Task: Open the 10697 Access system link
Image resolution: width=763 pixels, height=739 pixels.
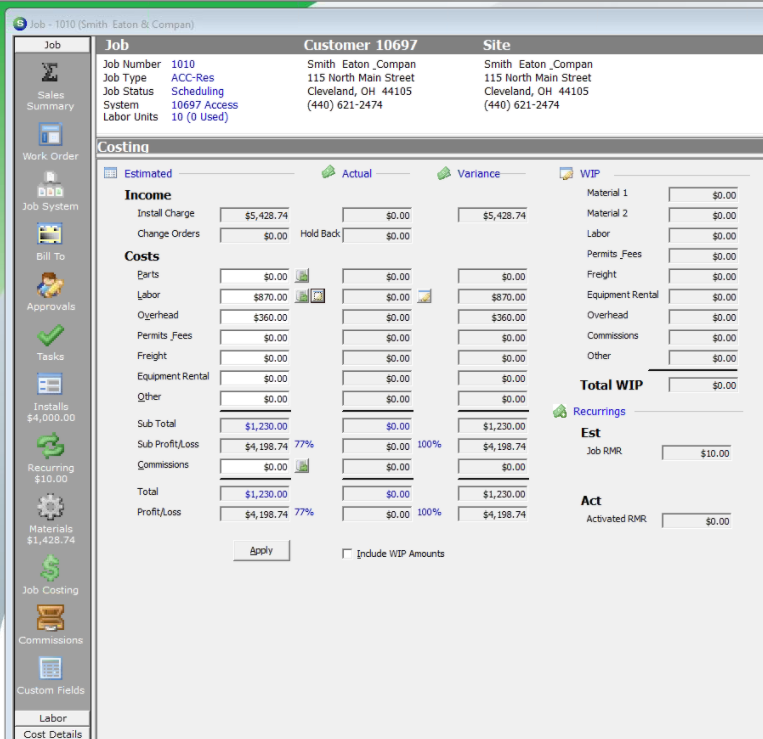Action: click(x=204, y=105)
